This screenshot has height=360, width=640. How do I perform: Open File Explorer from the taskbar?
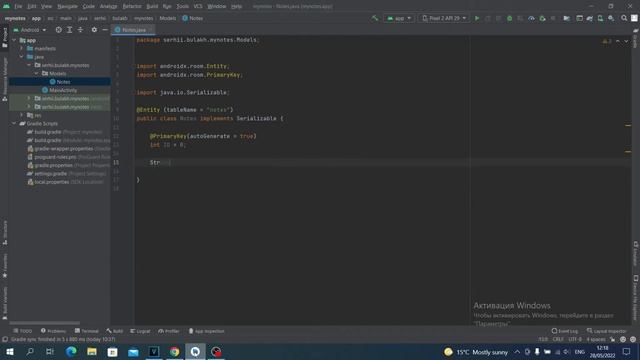point(92,351)
